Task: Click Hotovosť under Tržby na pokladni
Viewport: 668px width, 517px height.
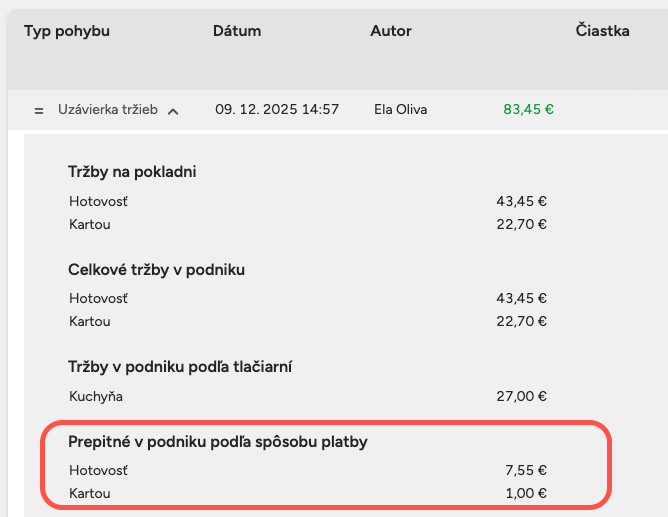Action: click(99, 201)
